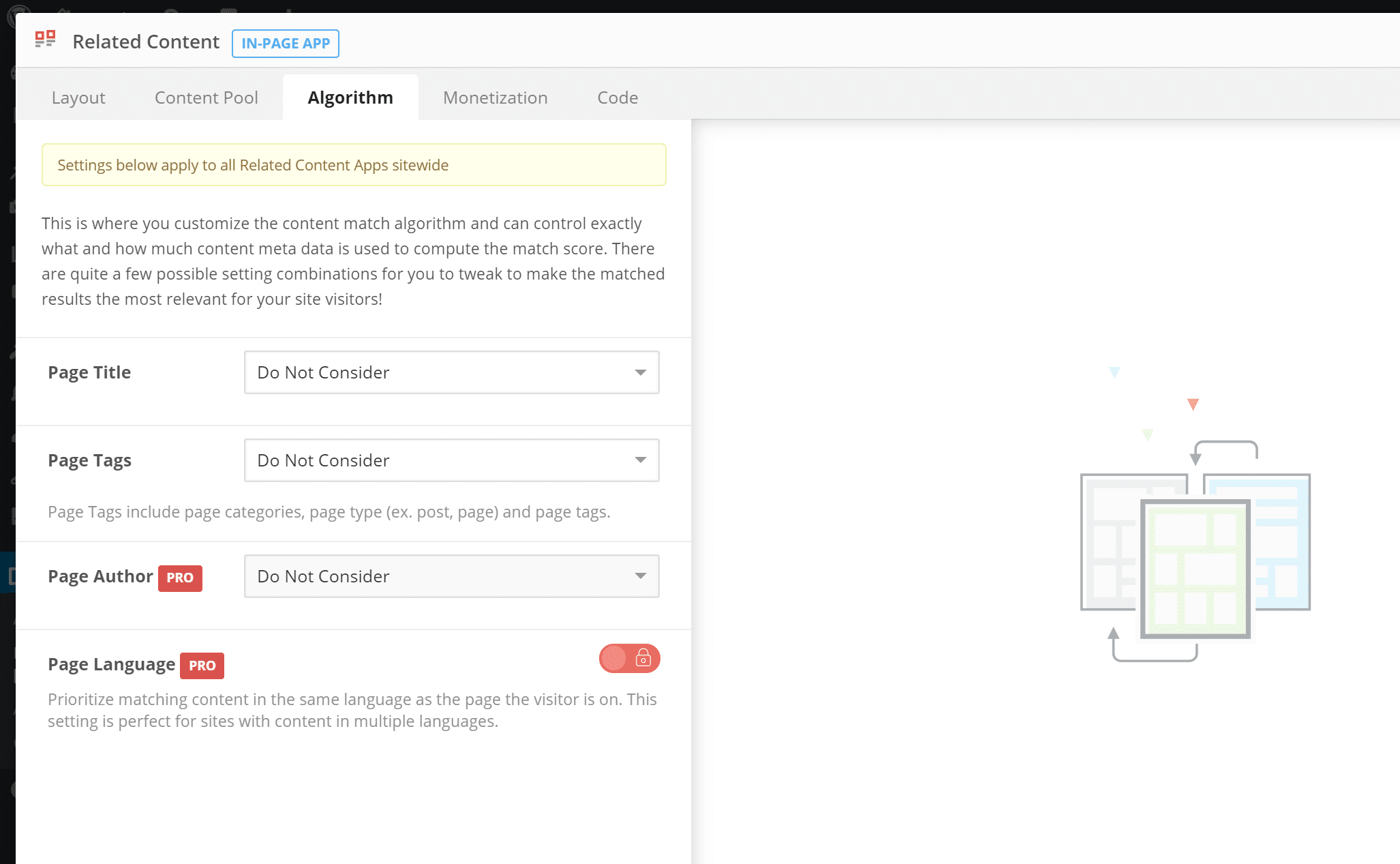Click the PRO badge on Page Author
The width and height of the screenshot is (1400, 864).
pyautogui.click(x=179, y=578)
